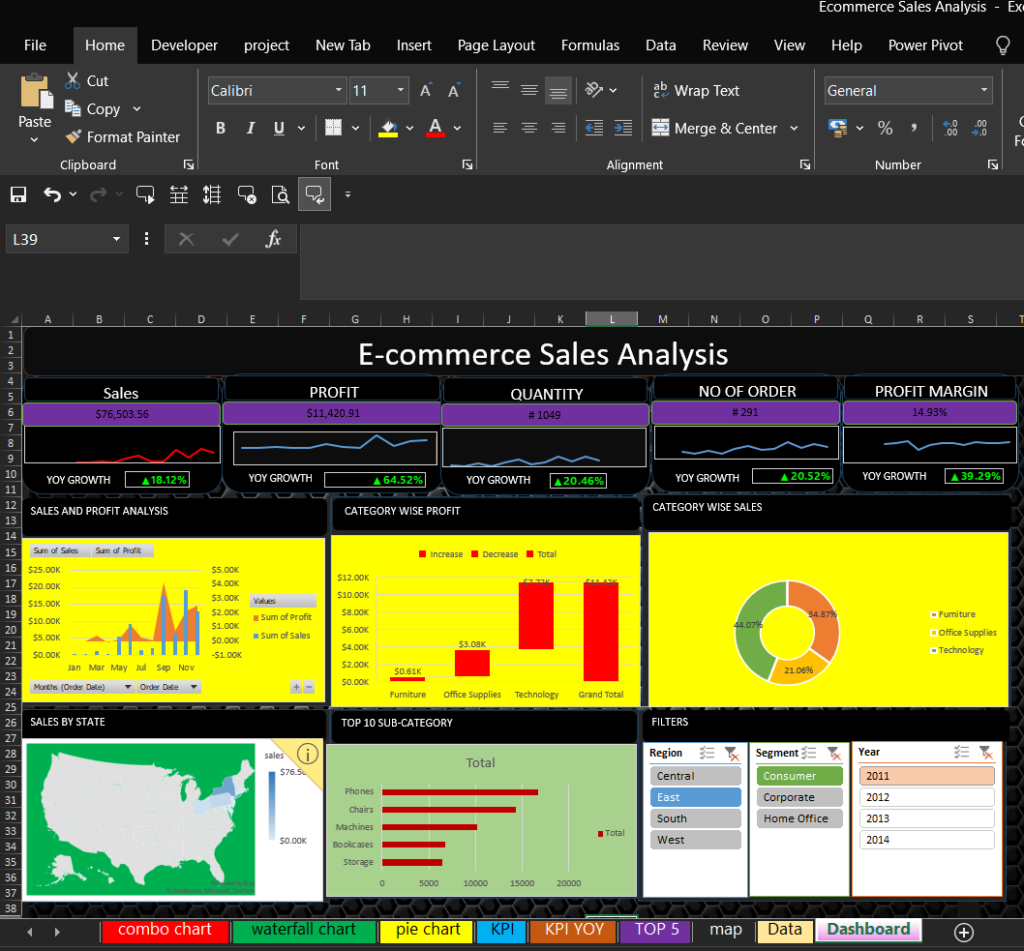The image size is (1024, 951).
Task: Open Months (Order Date) field dropdown
Action: click(128, 687)
